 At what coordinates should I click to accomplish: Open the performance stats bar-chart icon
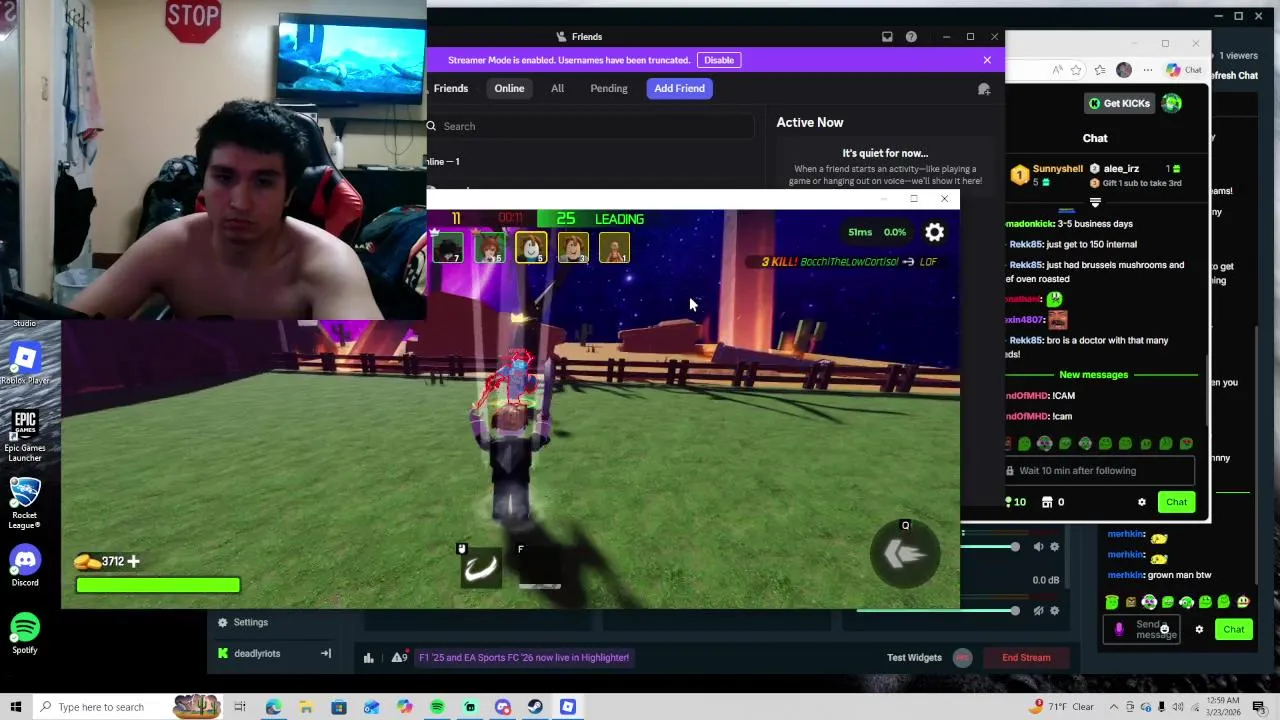click(x=368, y=657)
